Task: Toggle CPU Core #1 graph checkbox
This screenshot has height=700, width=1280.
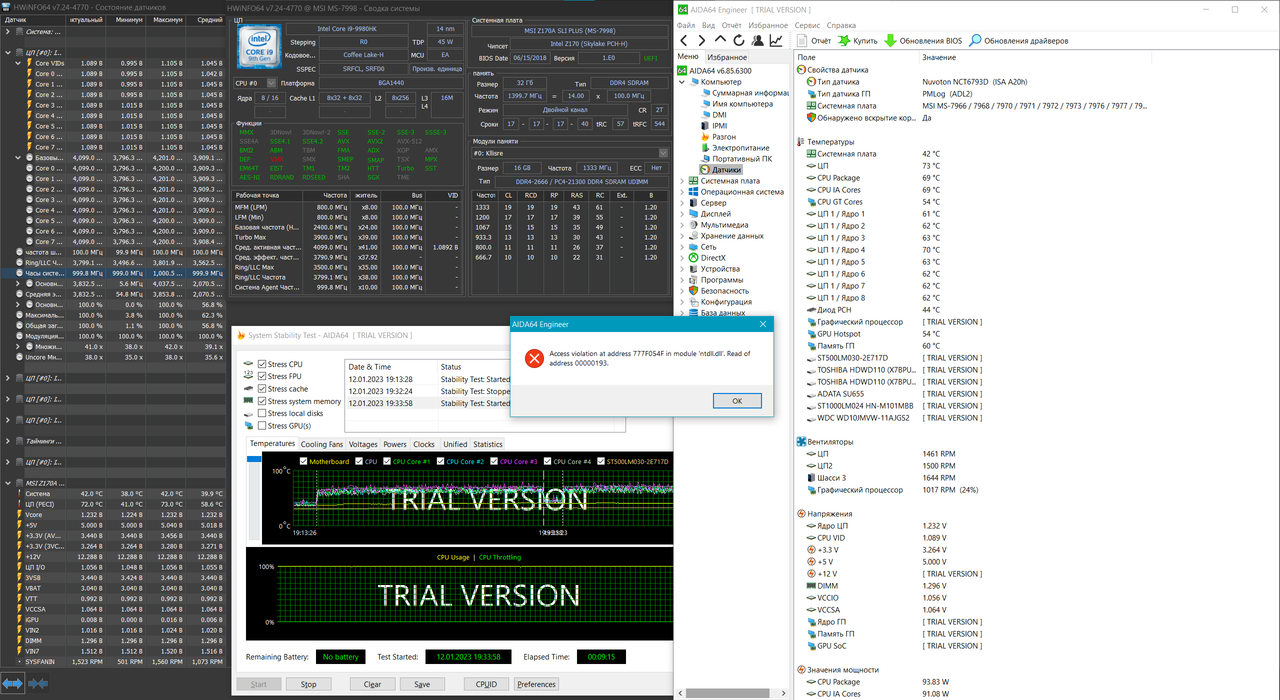Action: 386,461
